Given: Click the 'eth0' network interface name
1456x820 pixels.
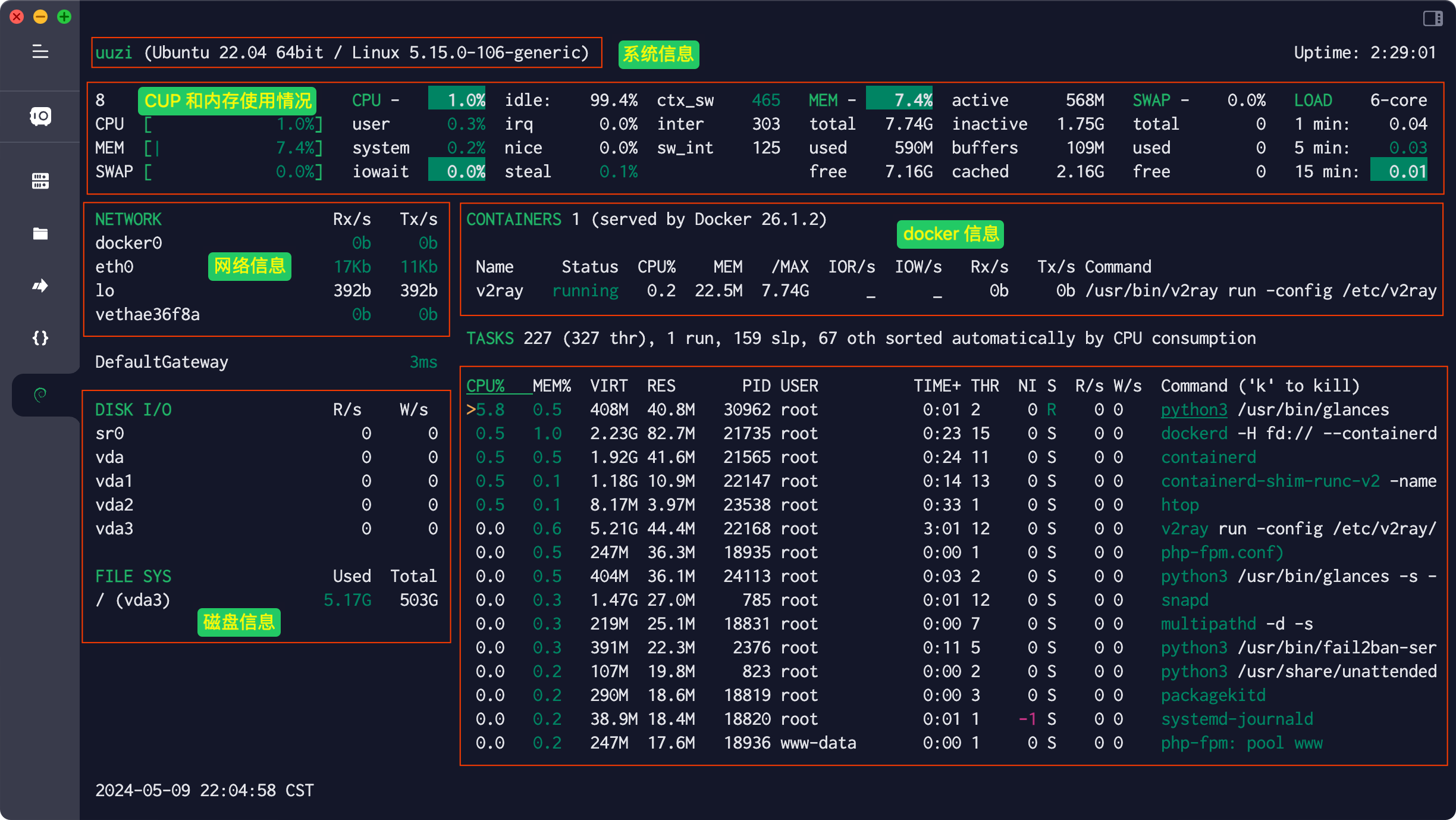Looking at the screenshot, I should coord(114,267).
